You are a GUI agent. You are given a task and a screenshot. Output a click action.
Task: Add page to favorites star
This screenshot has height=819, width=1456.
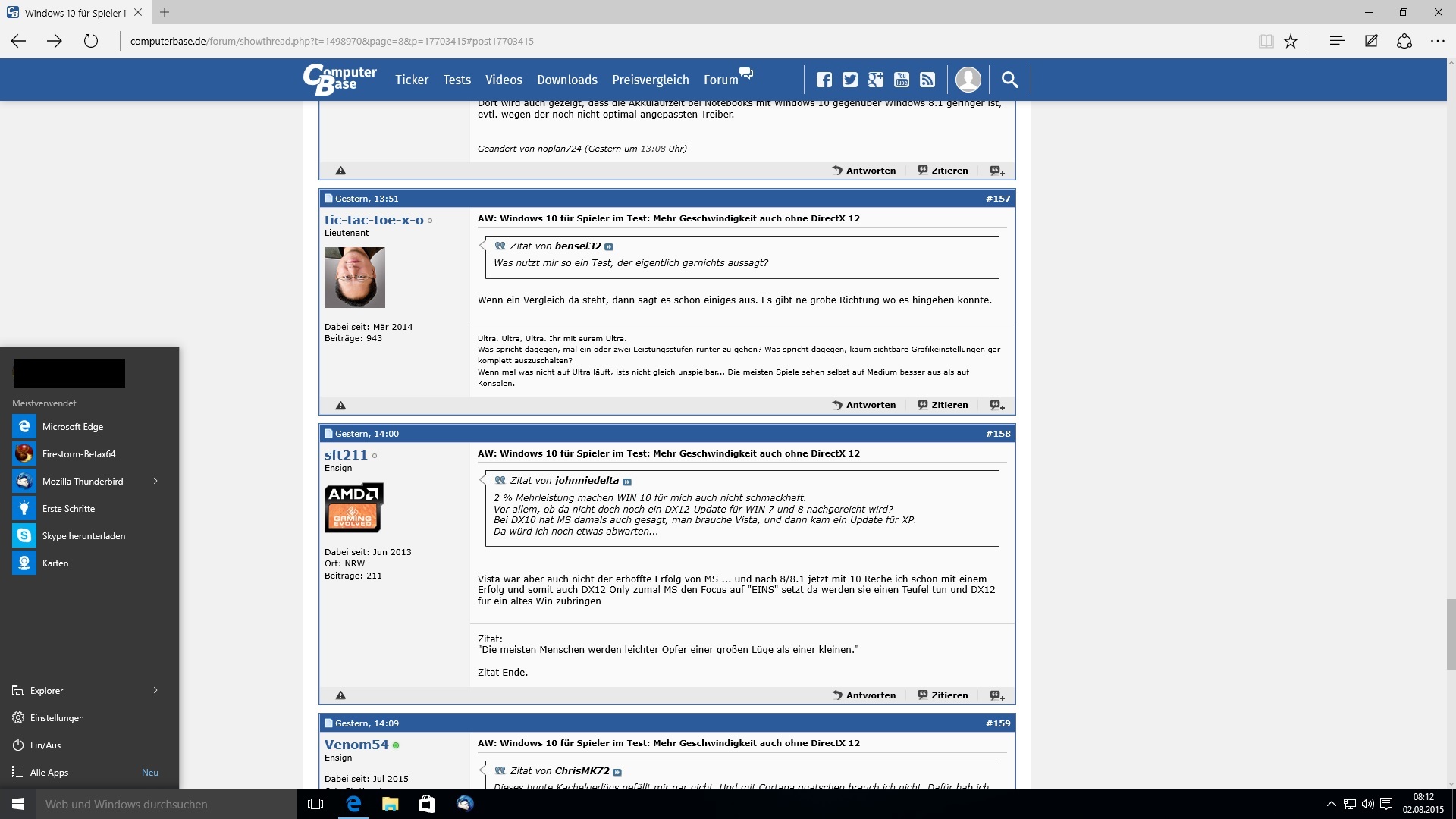(x=1291, y=42)
